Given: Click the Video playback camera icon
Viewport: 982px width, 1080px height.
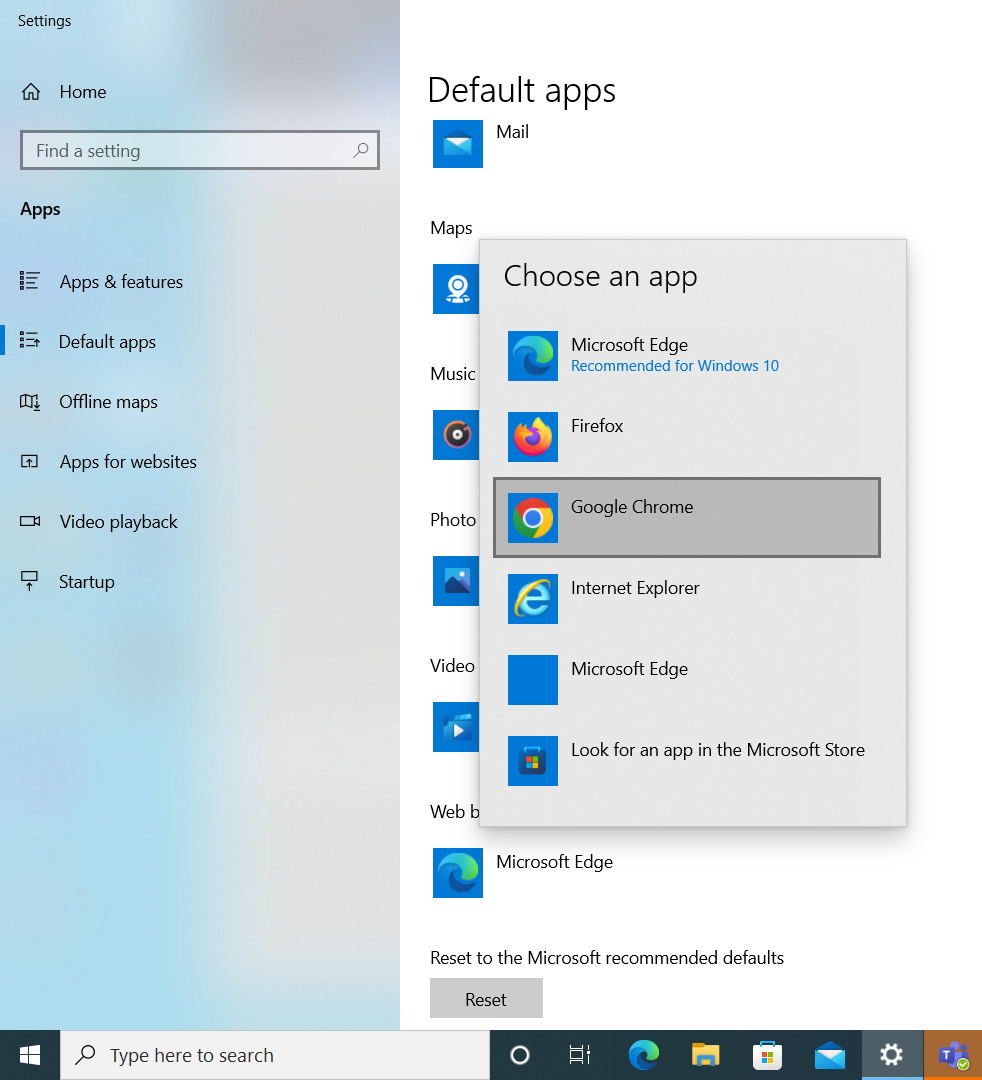Looking at the screenshot, I should (x=30, y=521).
